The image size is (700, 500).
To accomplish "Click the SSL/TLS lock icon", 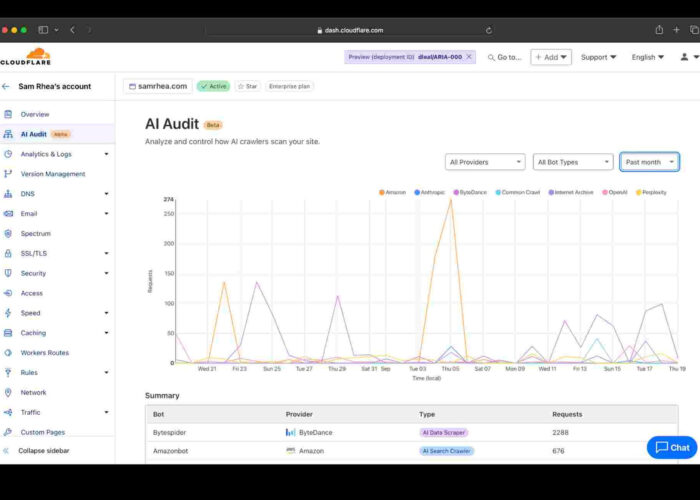I will (x=8, y=253).
